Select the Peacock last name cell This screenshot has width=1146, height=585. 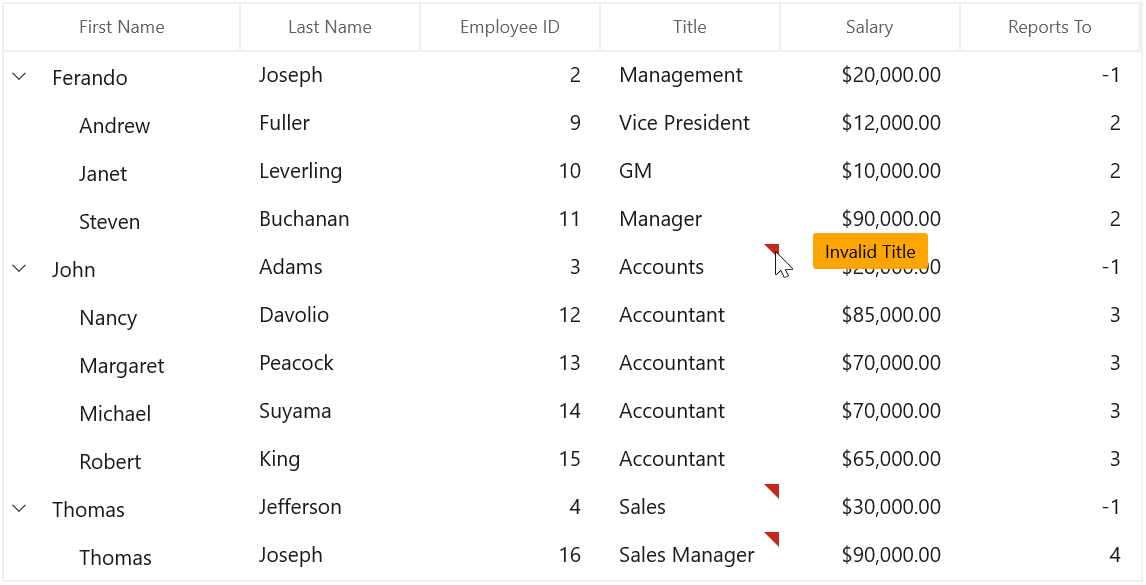[330, 363]
